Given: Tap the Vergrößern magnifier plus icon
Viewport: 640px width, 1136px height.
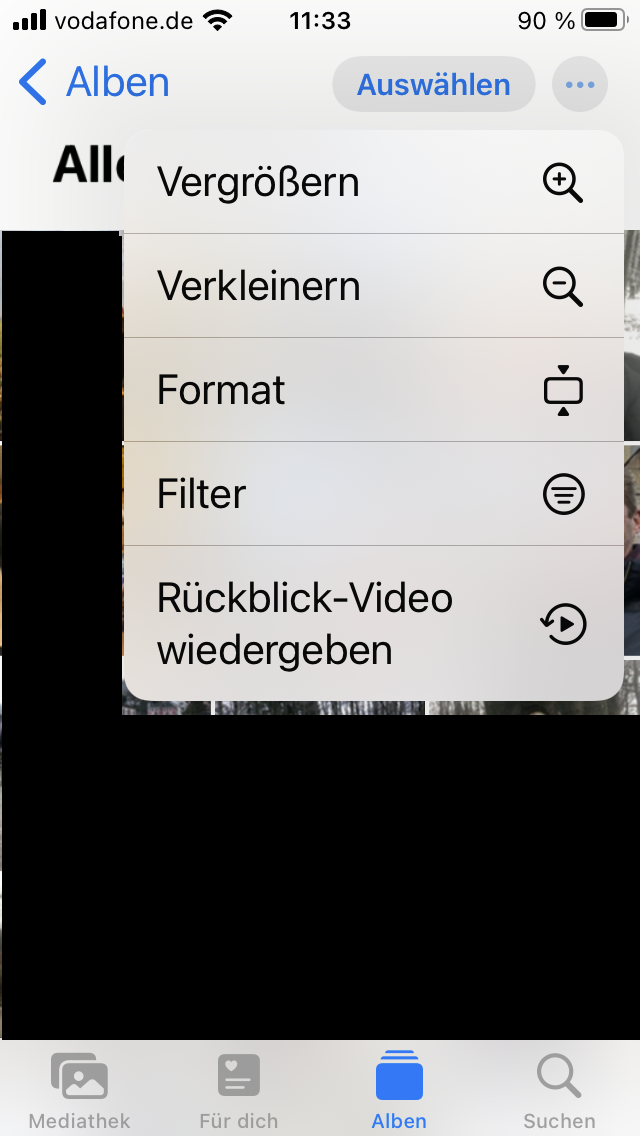Looking at the screenshot, I should pos(563,183).
